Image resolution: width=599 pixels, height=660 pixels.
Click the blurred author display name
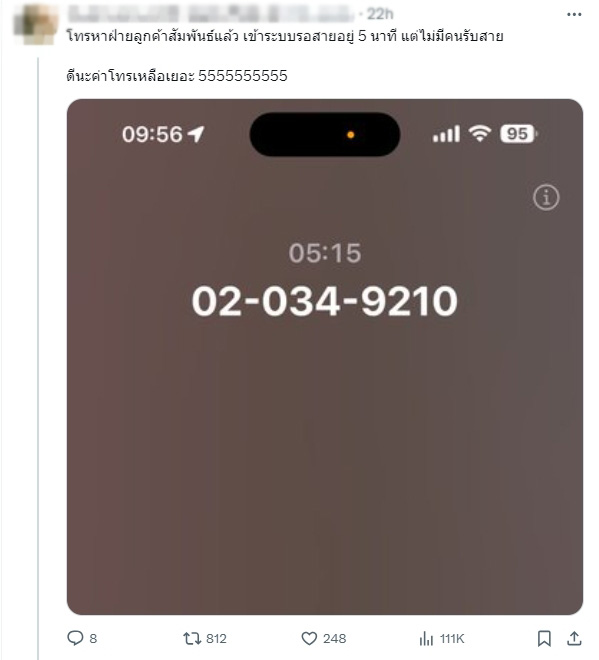click(x=210, y=14)
